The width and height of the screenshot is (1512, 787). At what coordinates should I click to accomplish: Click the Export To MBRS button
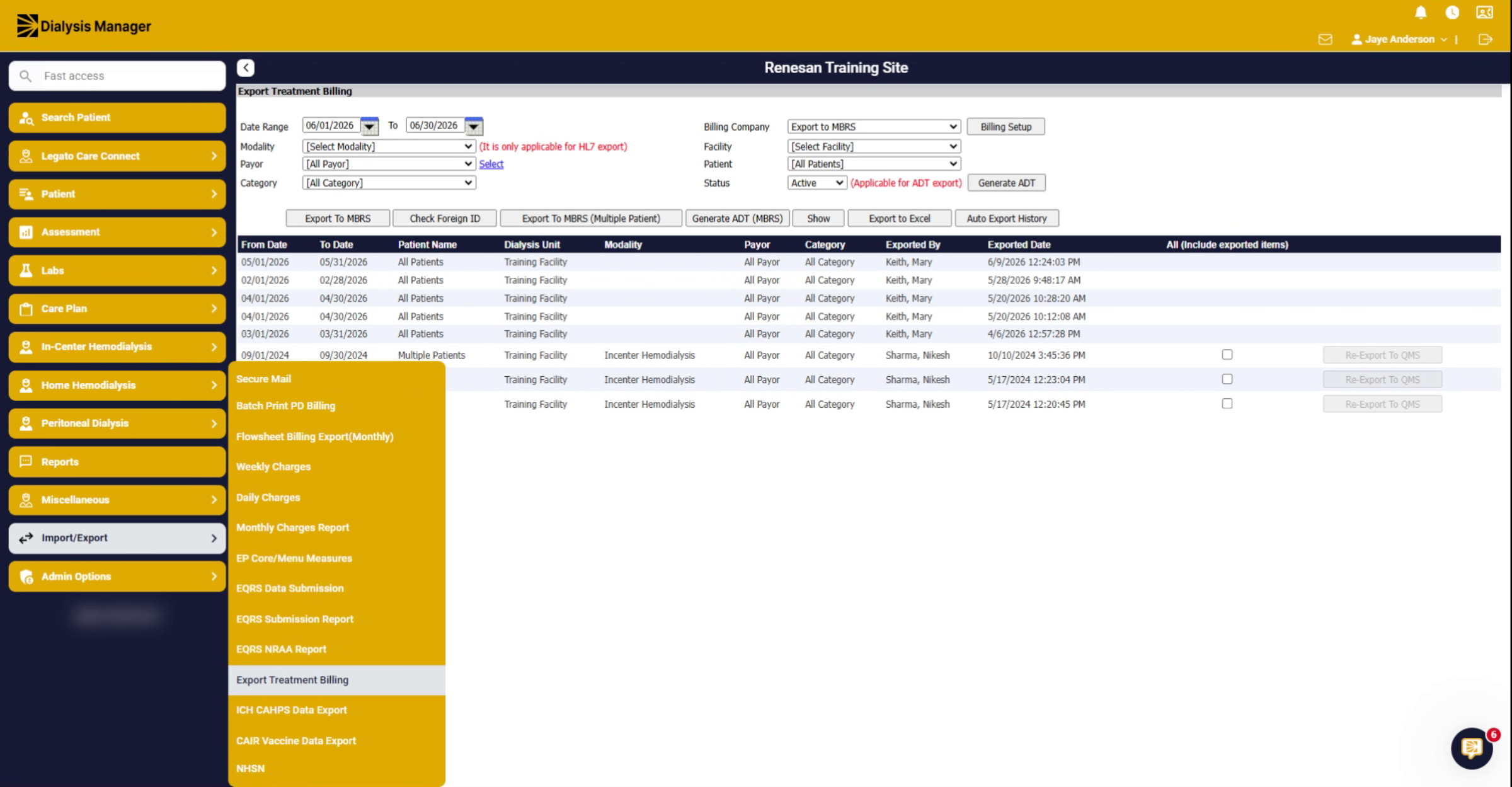click(338, 219)
